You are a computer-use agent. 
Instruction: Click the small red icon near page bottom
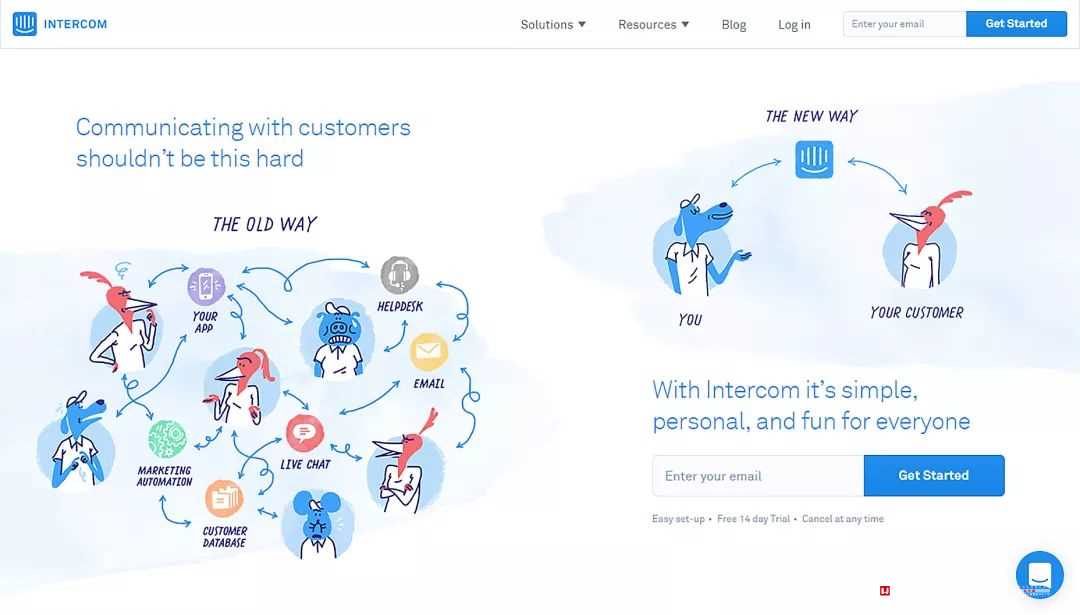click(884, 591)
